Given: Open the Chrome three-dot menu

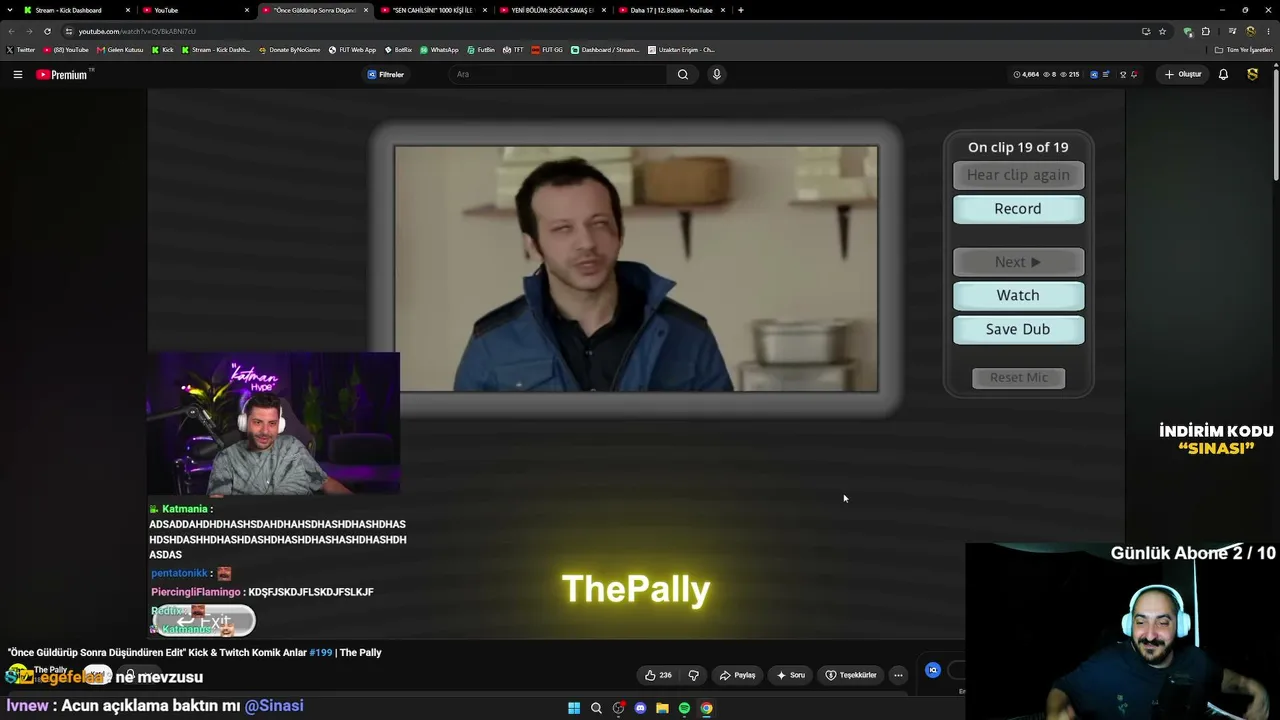Looking at the screenshot, I should point(1268,31).
